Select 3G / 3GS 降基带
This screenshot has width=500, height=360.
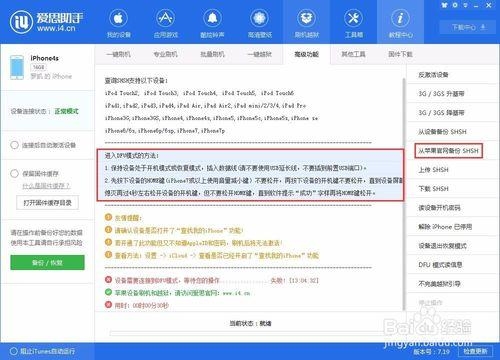point(441,113)
